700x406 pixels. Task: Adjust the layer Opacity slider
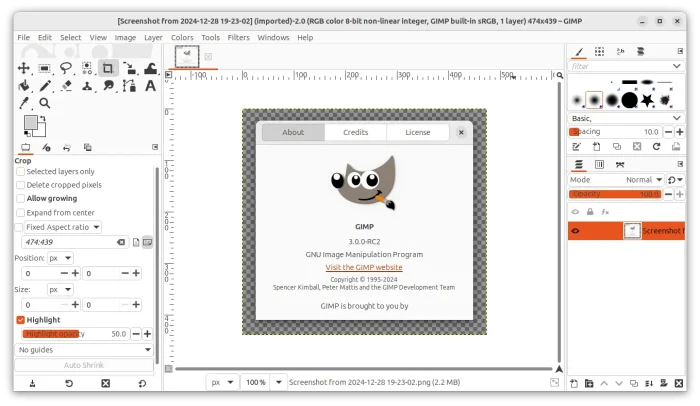(615, 194)
